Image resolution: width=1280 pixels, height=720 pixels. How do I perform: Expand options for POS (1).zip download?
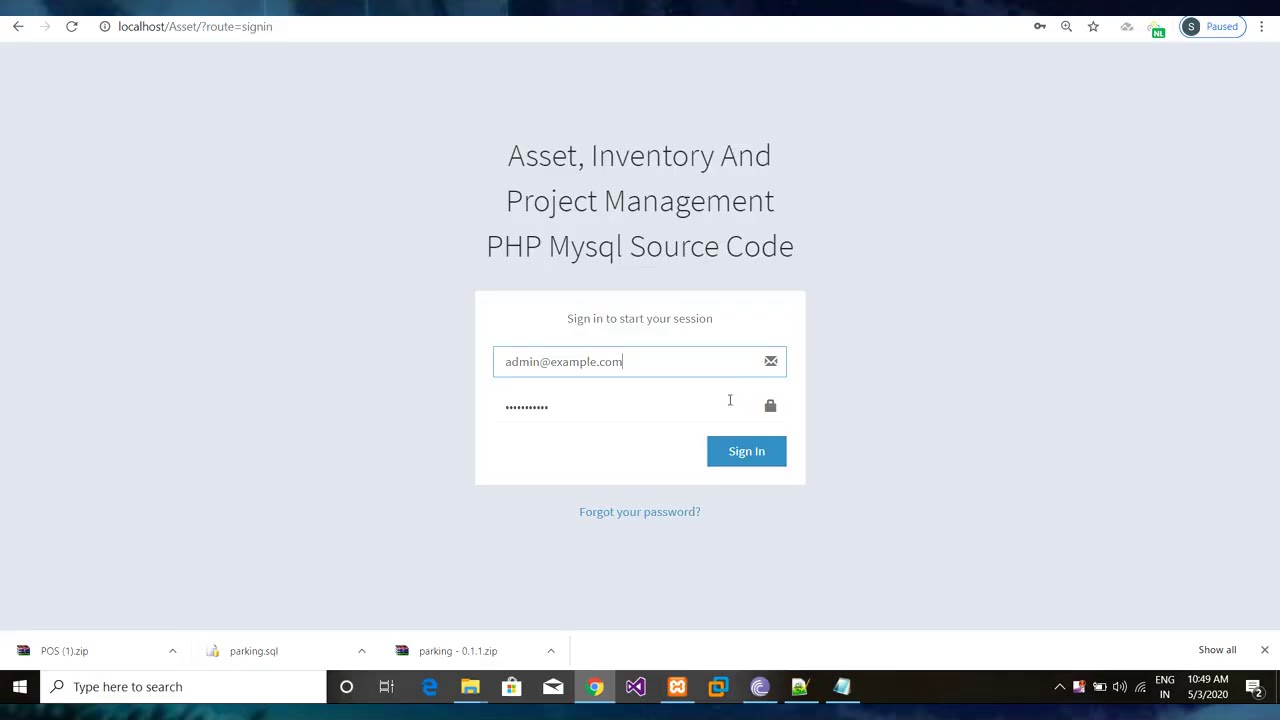[172, 651]
